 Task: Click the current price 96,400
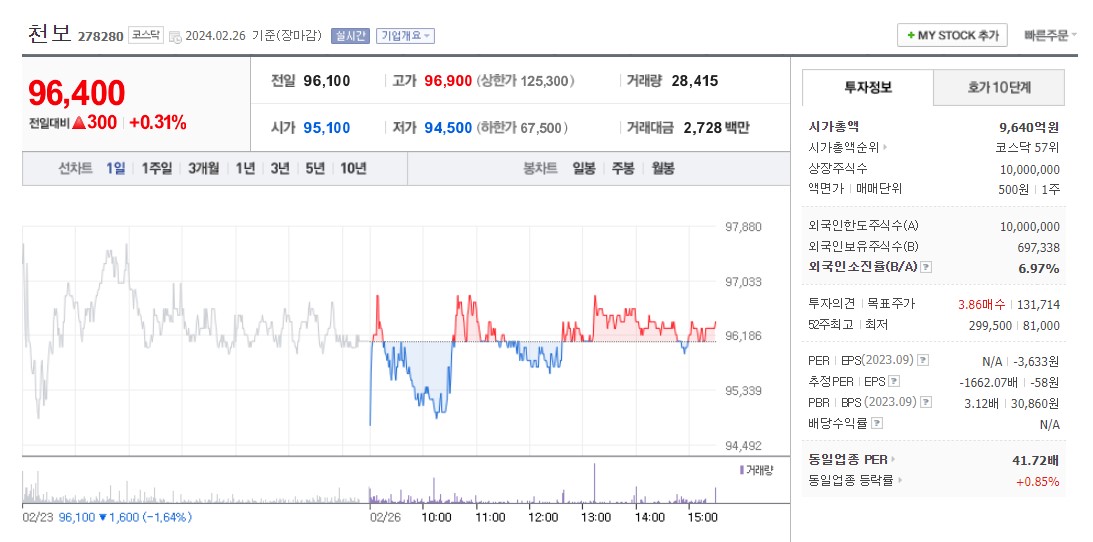pyautogui.click(x=77, y=93)
